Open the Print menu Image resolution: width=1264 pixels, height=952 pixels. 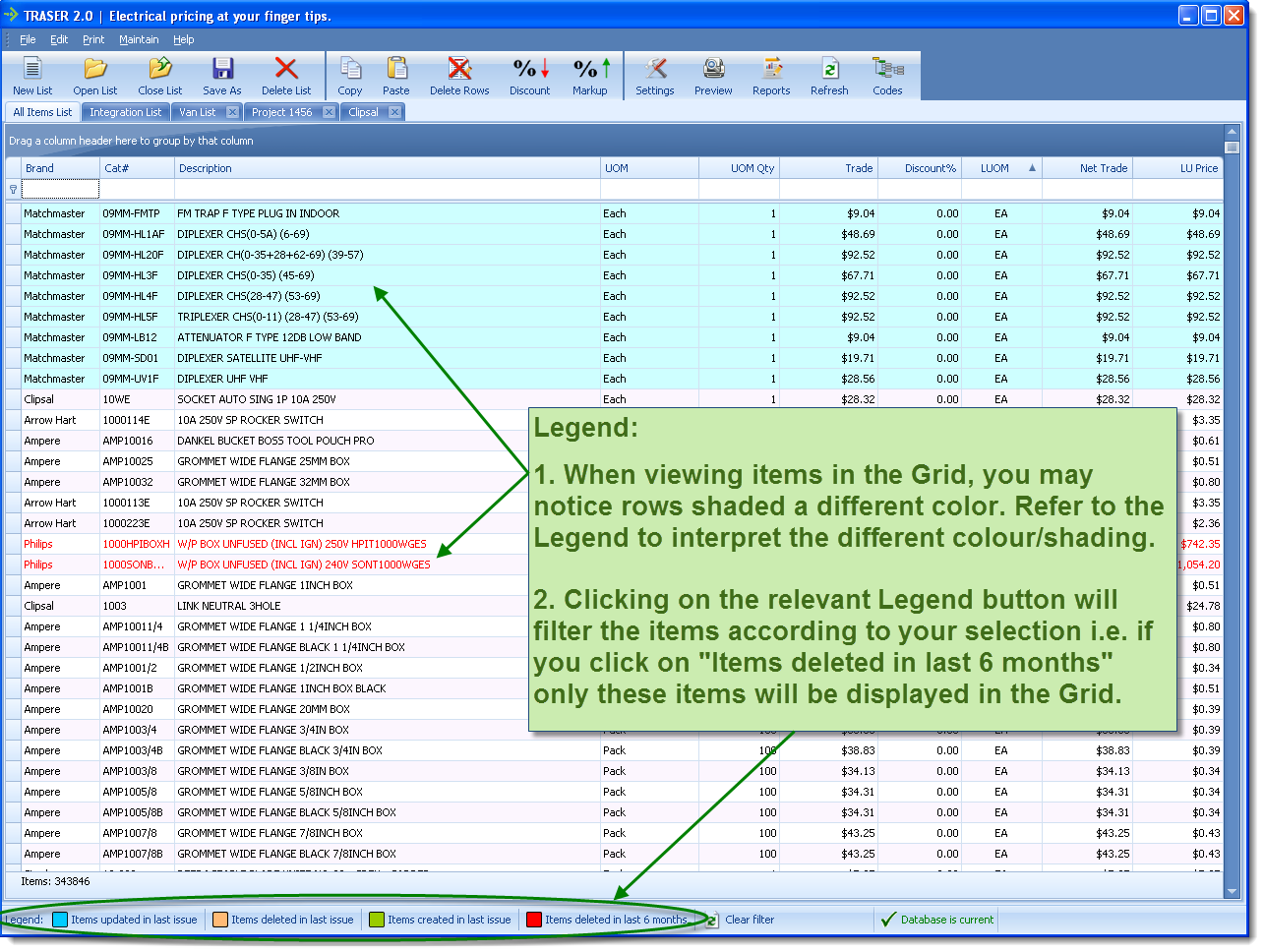pyautogui.click(x=93, y=39)
